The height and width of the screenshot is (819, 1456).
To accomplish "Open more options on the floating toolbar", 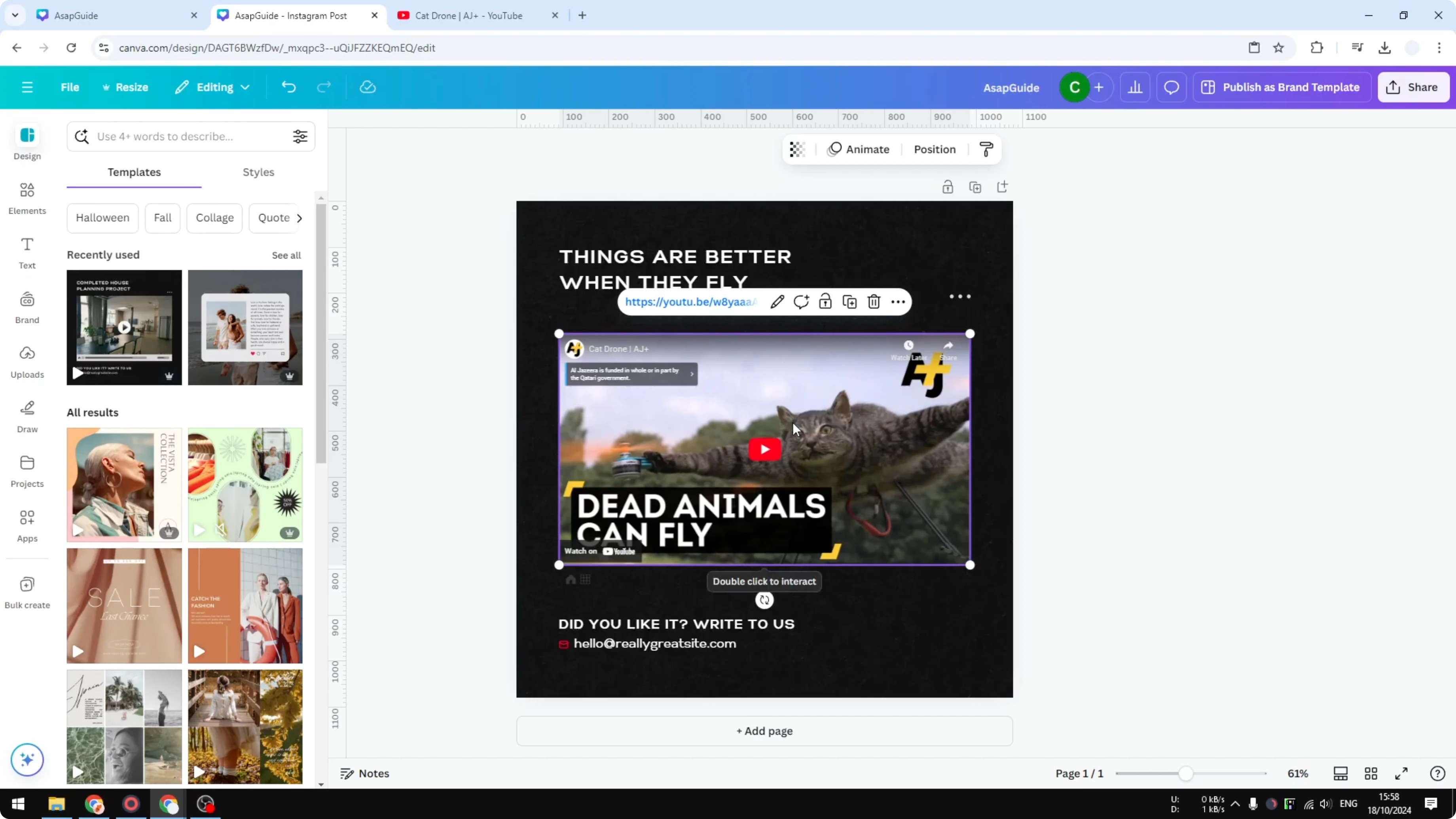I will click(898, 302).
